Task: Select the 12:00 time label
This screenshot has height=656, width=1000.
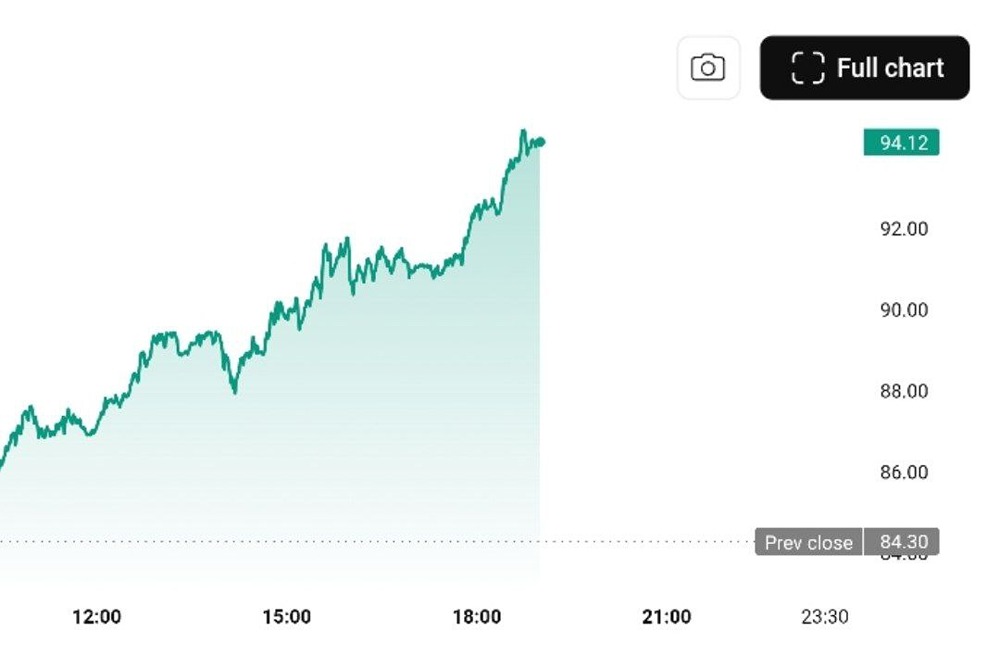Action: tap(97, 617)
